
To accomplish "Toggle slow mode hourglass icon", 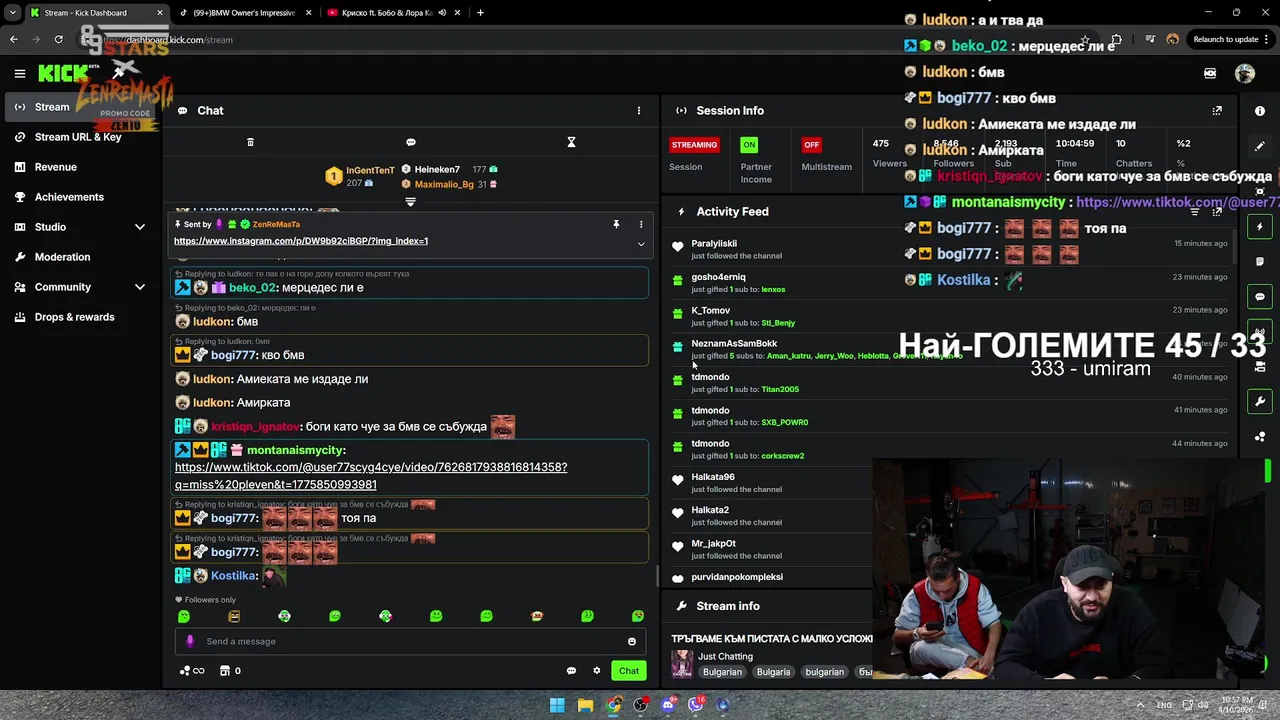I will 571,142.
